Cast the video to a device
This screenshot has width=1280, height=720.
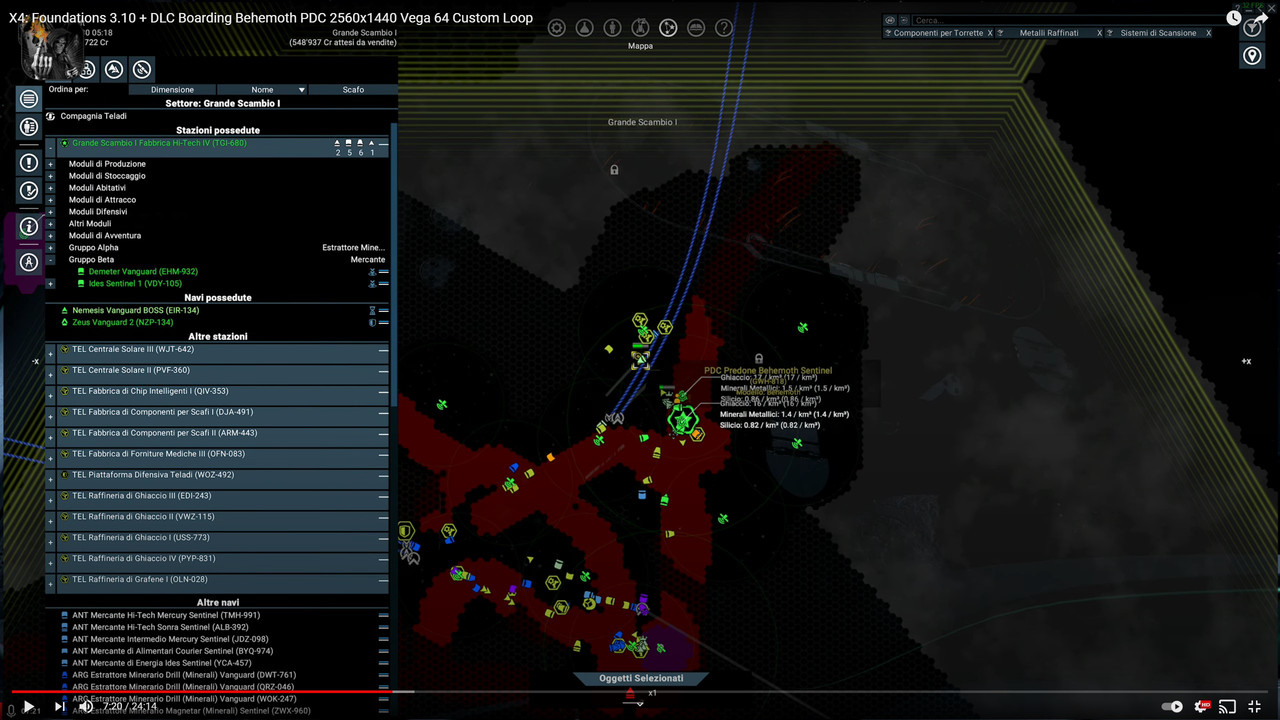[1228, 707]
